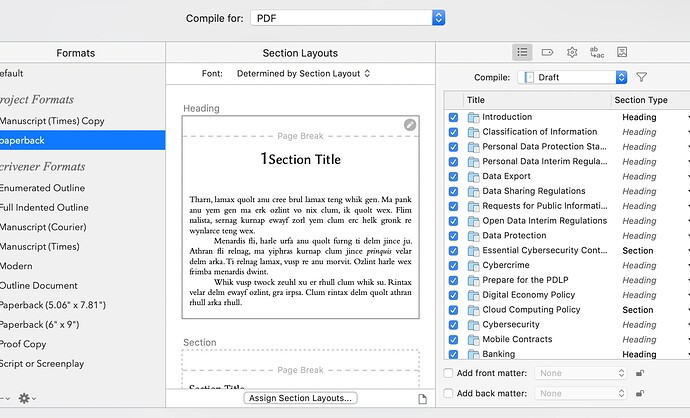Open the Font Determined by Section Layout dropdown
This screenshot has height=418, width=690.
tap(304, 73)
